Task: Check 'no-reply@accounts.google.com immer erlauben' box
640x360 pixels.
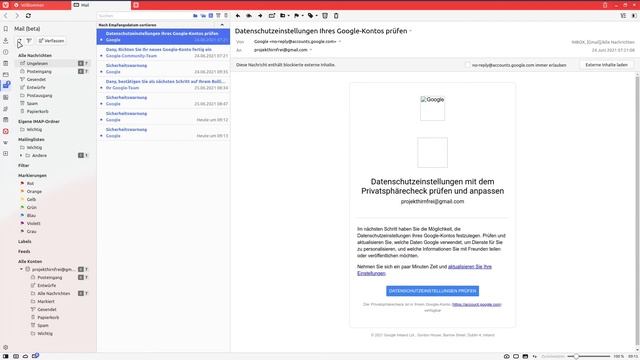Action: point(468,65)
